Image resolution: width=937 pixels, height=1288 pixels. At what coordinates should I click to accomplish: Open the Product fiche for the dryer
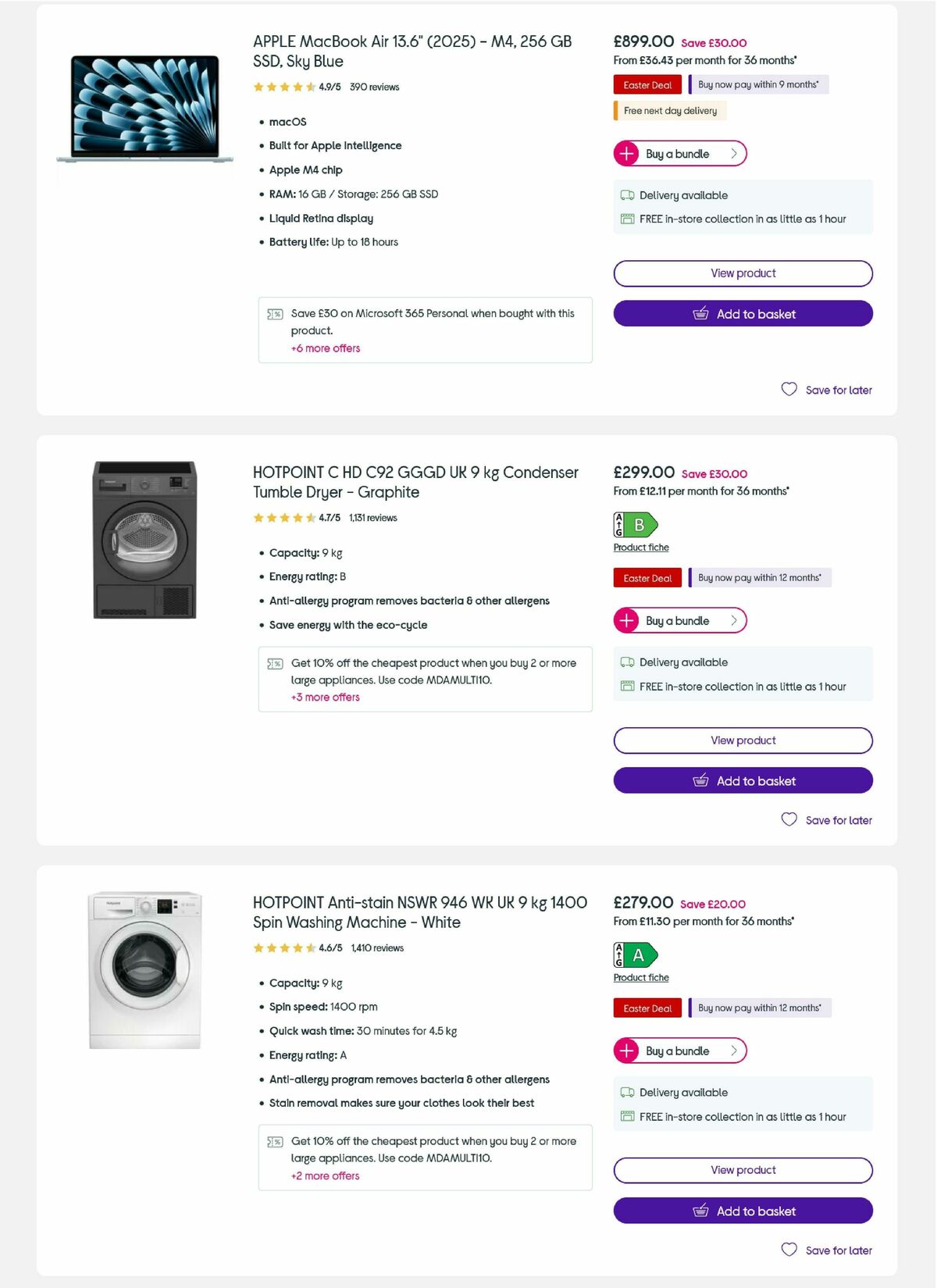coord(640,547)
